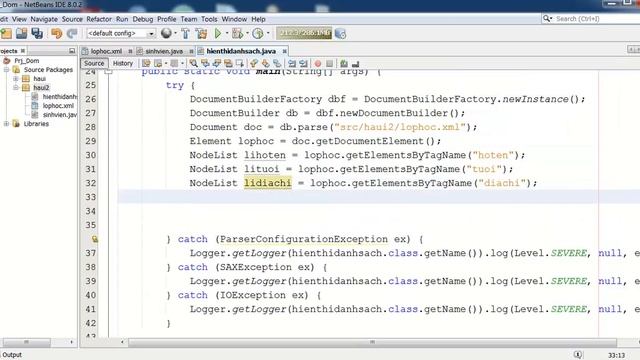Collapse the main method code fold marker
This screenshot has height=360, width=640.
pos(108,72)
